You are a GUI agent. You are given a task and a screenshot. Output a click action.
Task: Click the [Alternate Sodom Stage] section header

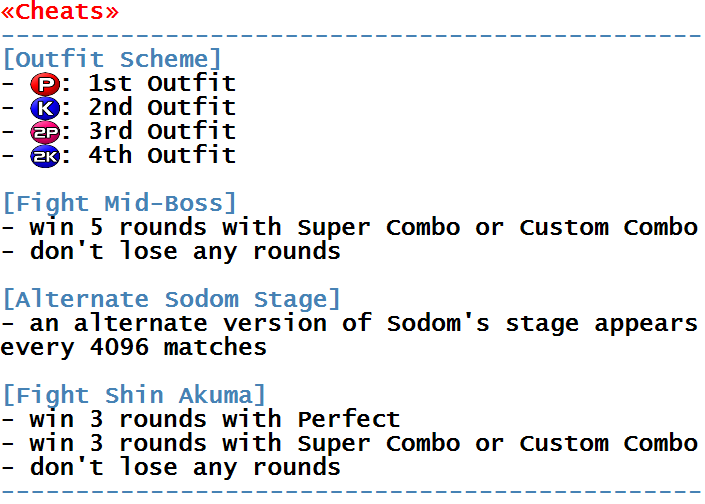(171, 299)
